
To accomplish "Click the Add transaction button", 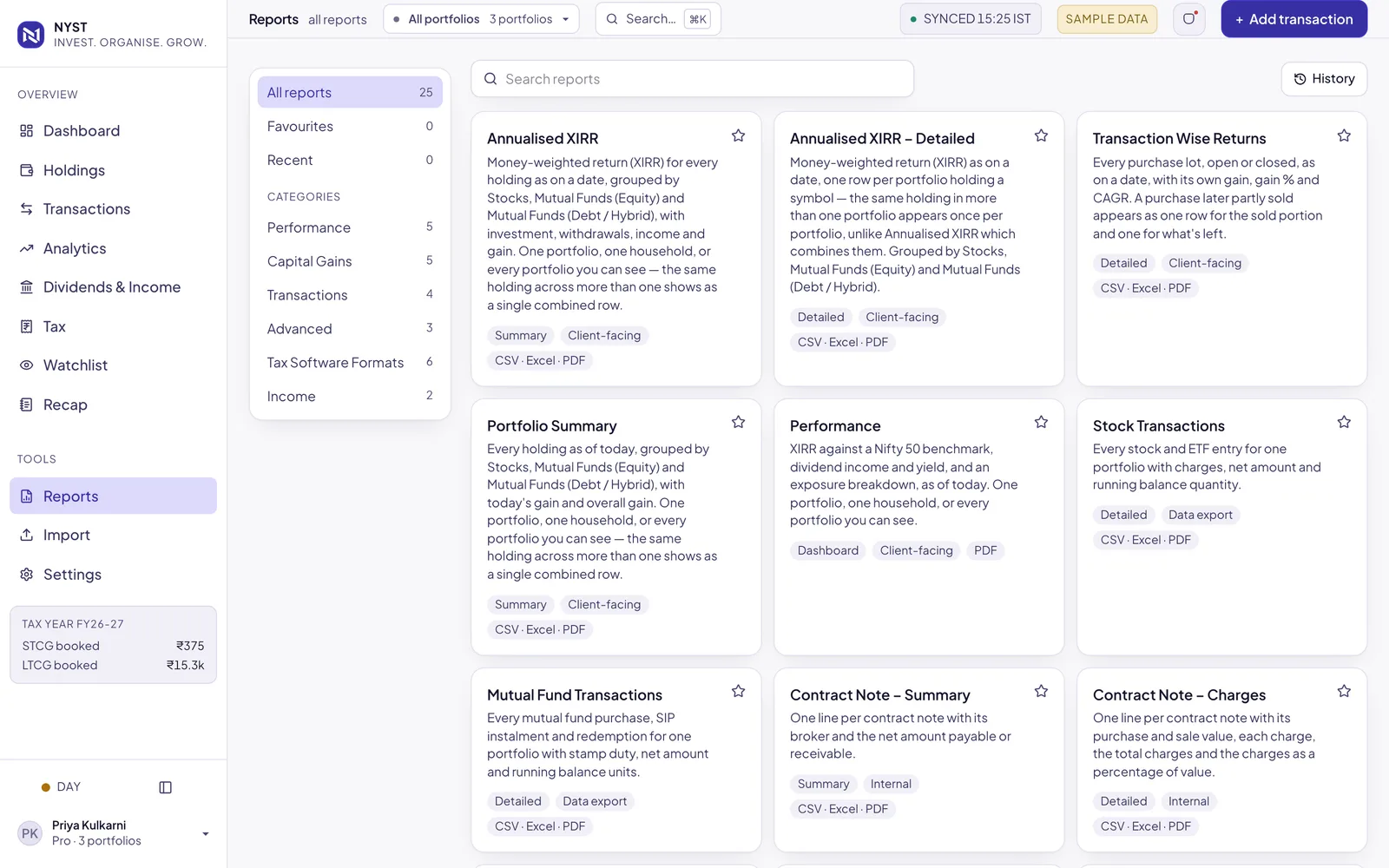I will click(x=1294, y=19).
